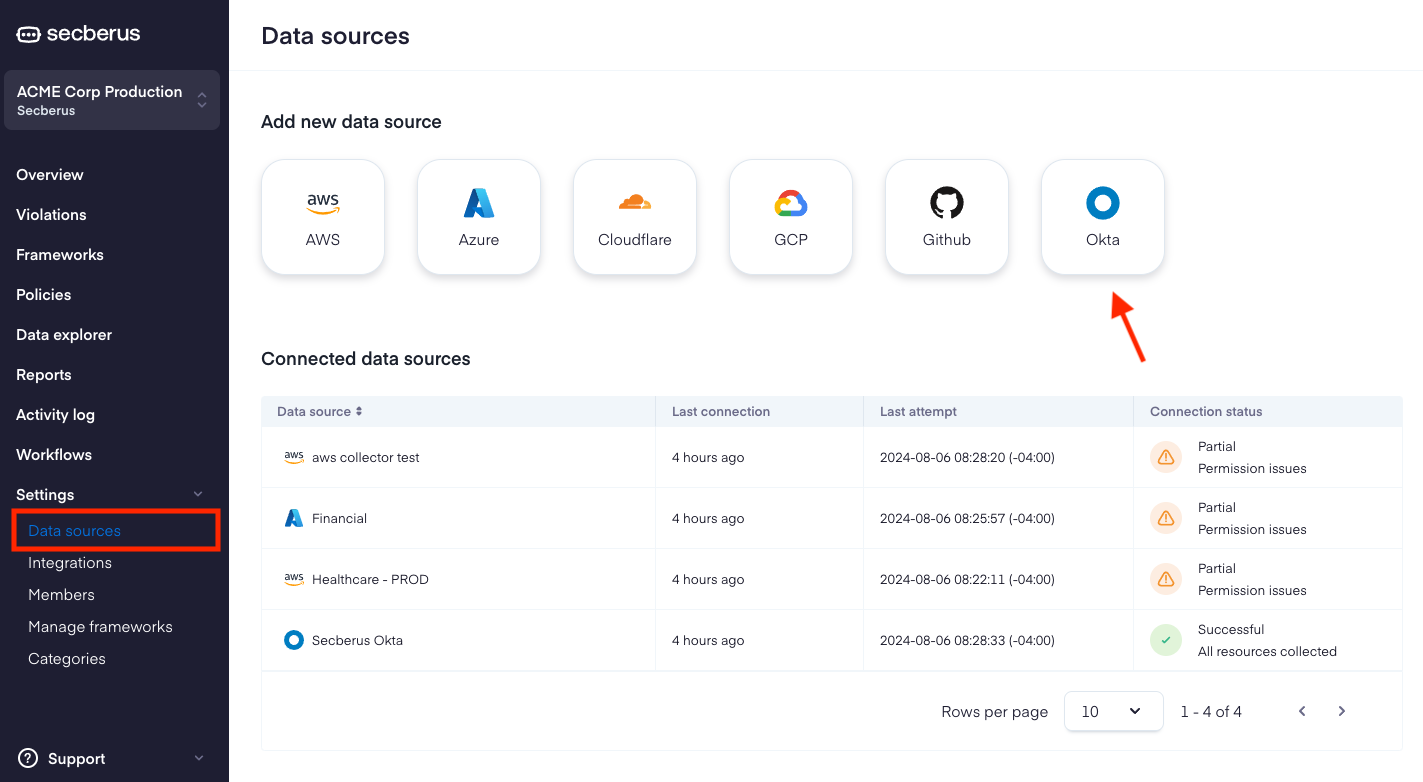Click Support label in sidebar

click(x=77, y=758)
